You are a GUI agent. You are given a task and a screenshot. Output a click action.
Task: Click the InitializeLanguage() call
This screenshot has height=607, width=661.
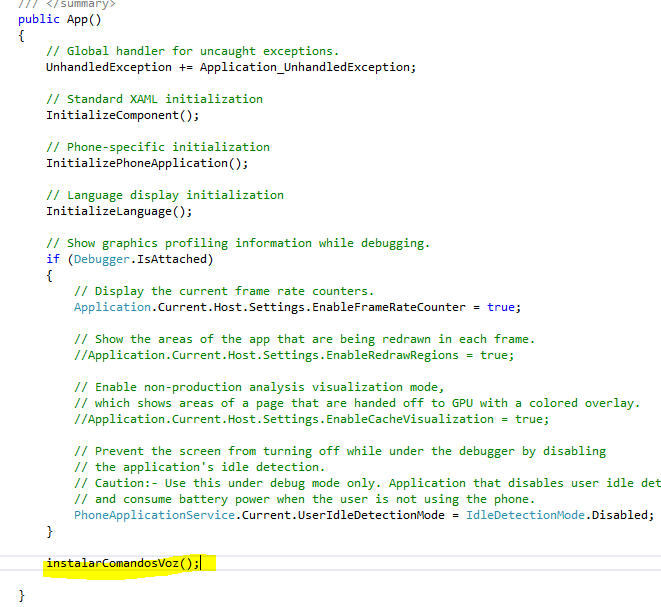119,212
